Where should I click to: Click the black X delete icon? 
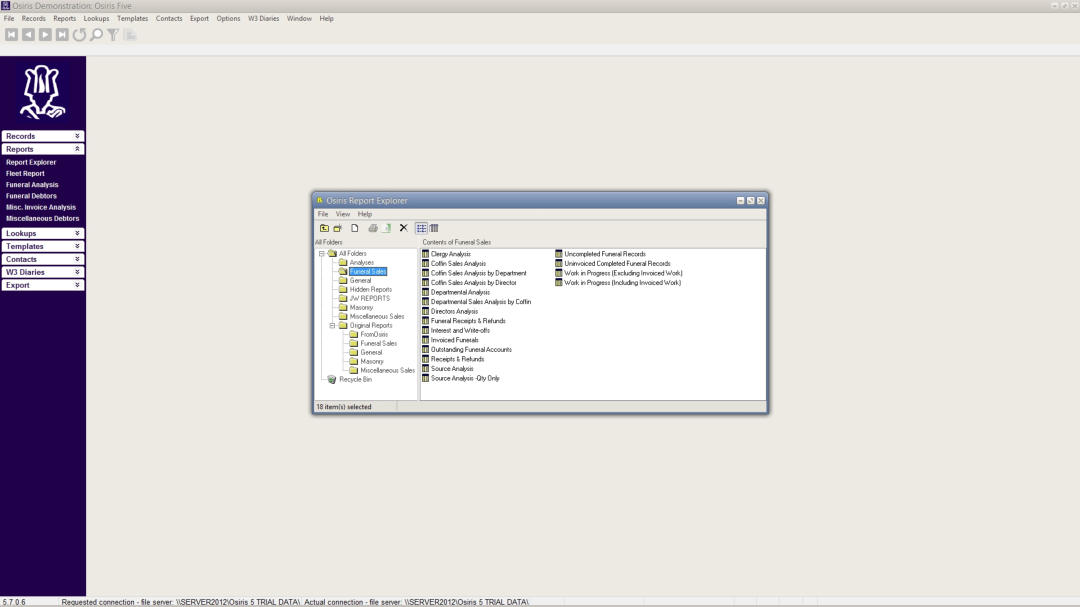pos(404,228)
